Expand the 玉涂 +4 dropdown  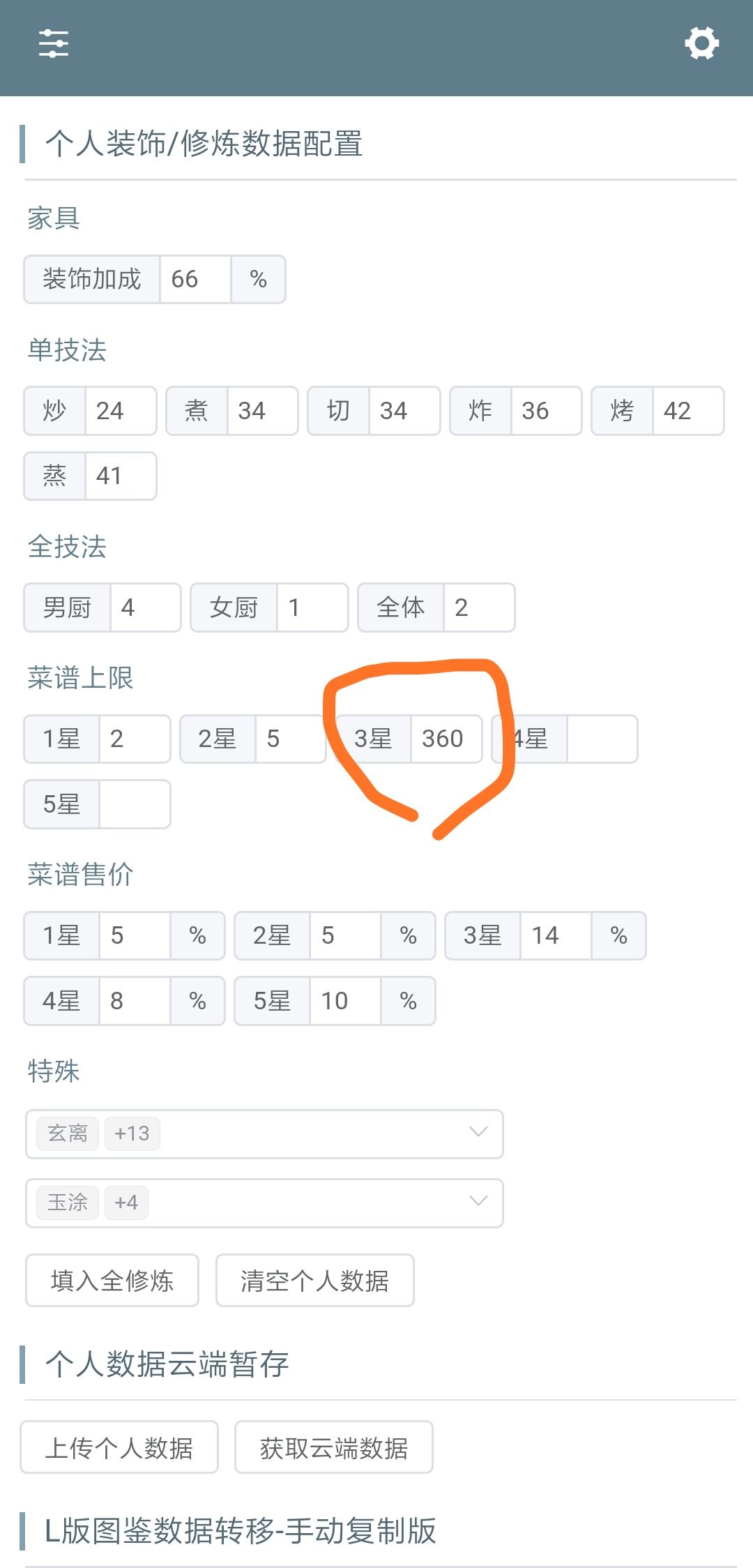[478, 1202]
